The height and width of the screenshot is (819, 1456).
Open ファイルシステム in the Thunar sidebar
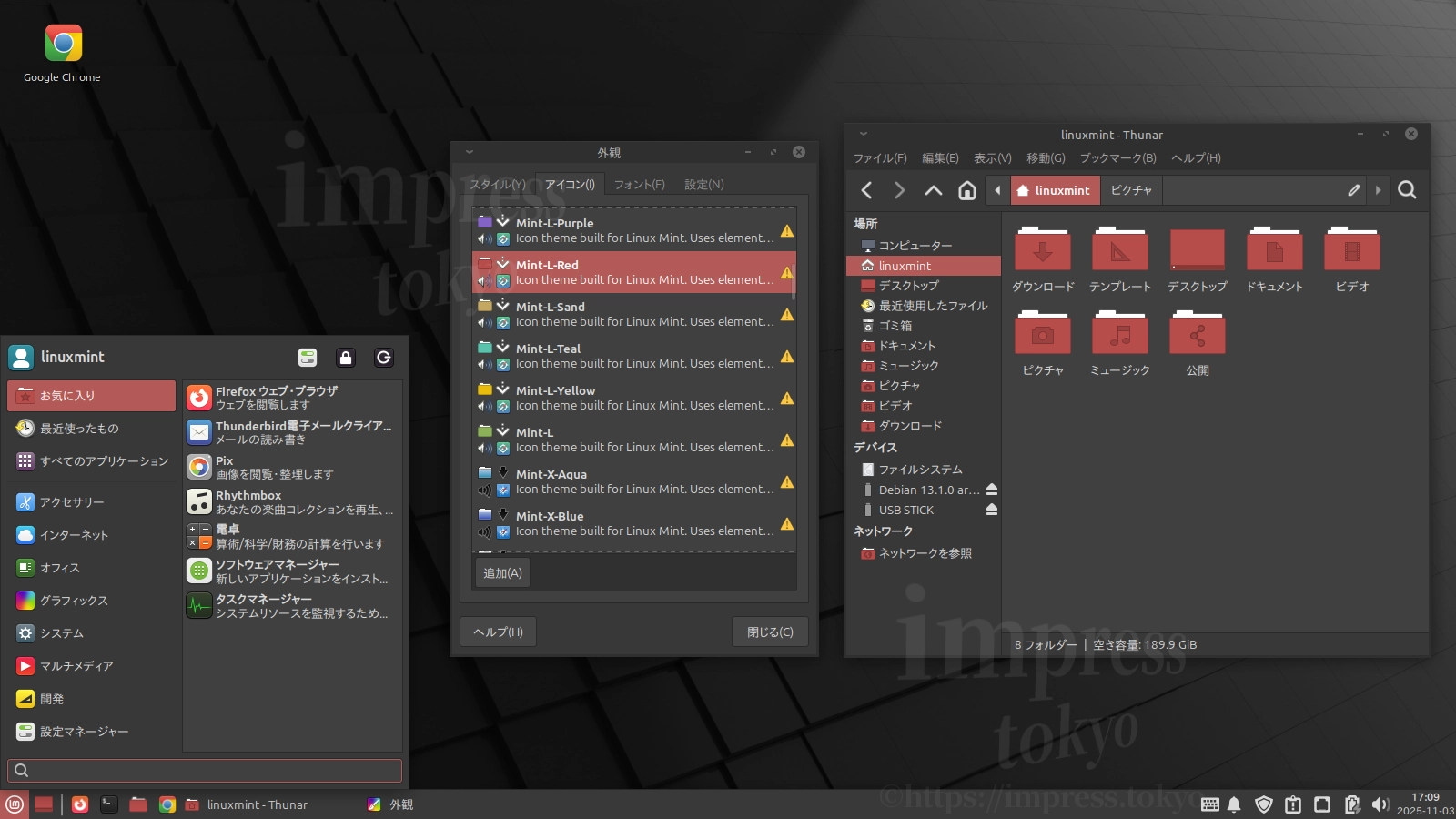pos(924,470)
